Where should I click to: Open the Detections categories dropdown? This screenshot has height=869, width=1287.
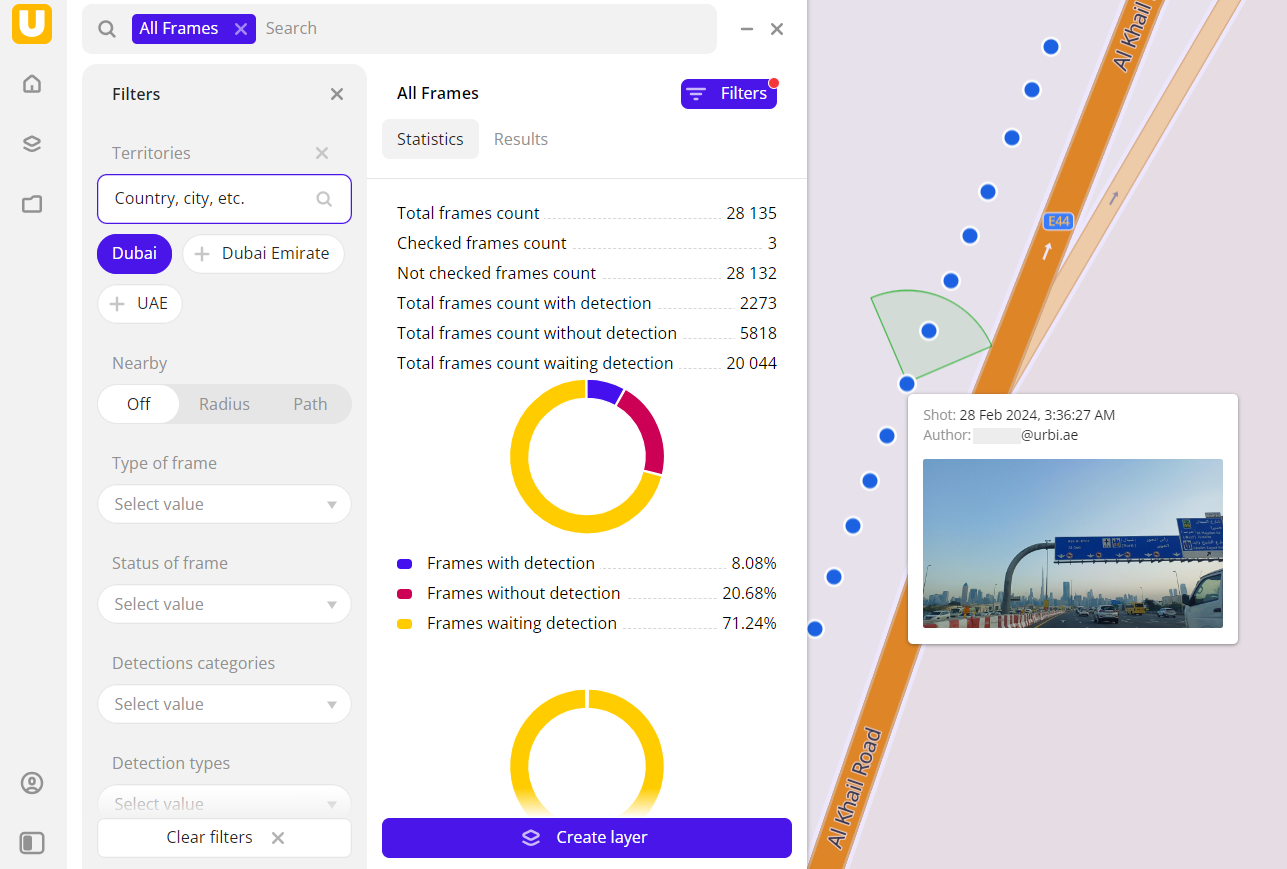224,704
